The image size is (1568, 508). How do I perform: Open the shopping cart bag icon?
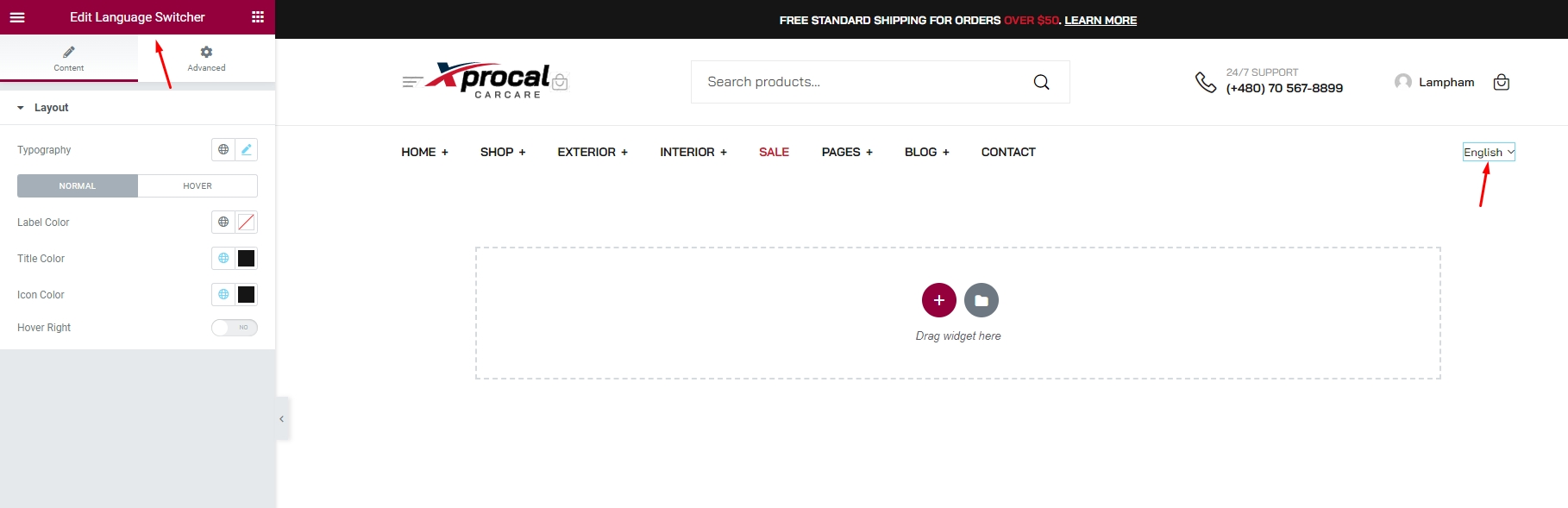(1501, 82)
